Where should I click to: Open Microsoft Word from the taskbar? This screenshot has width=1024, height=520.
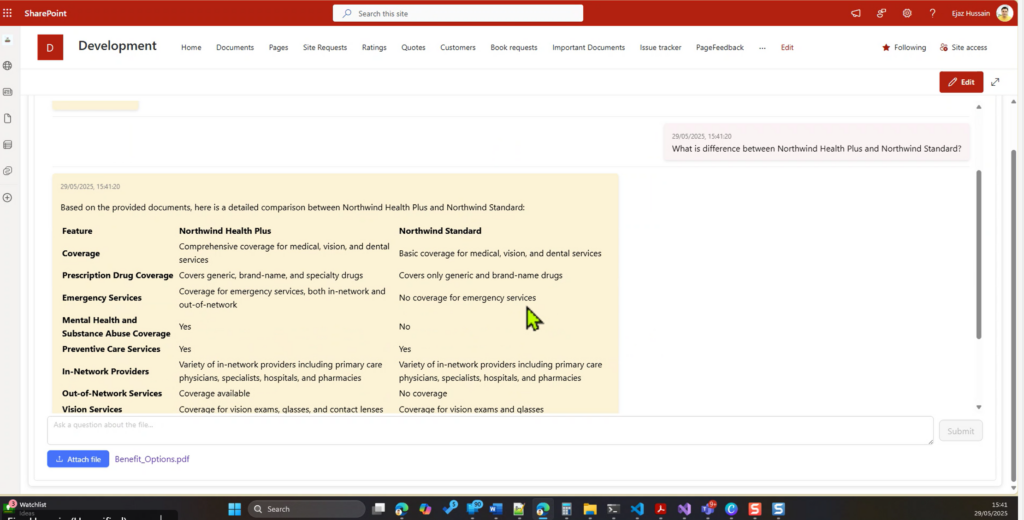click(x=496, y=509)
